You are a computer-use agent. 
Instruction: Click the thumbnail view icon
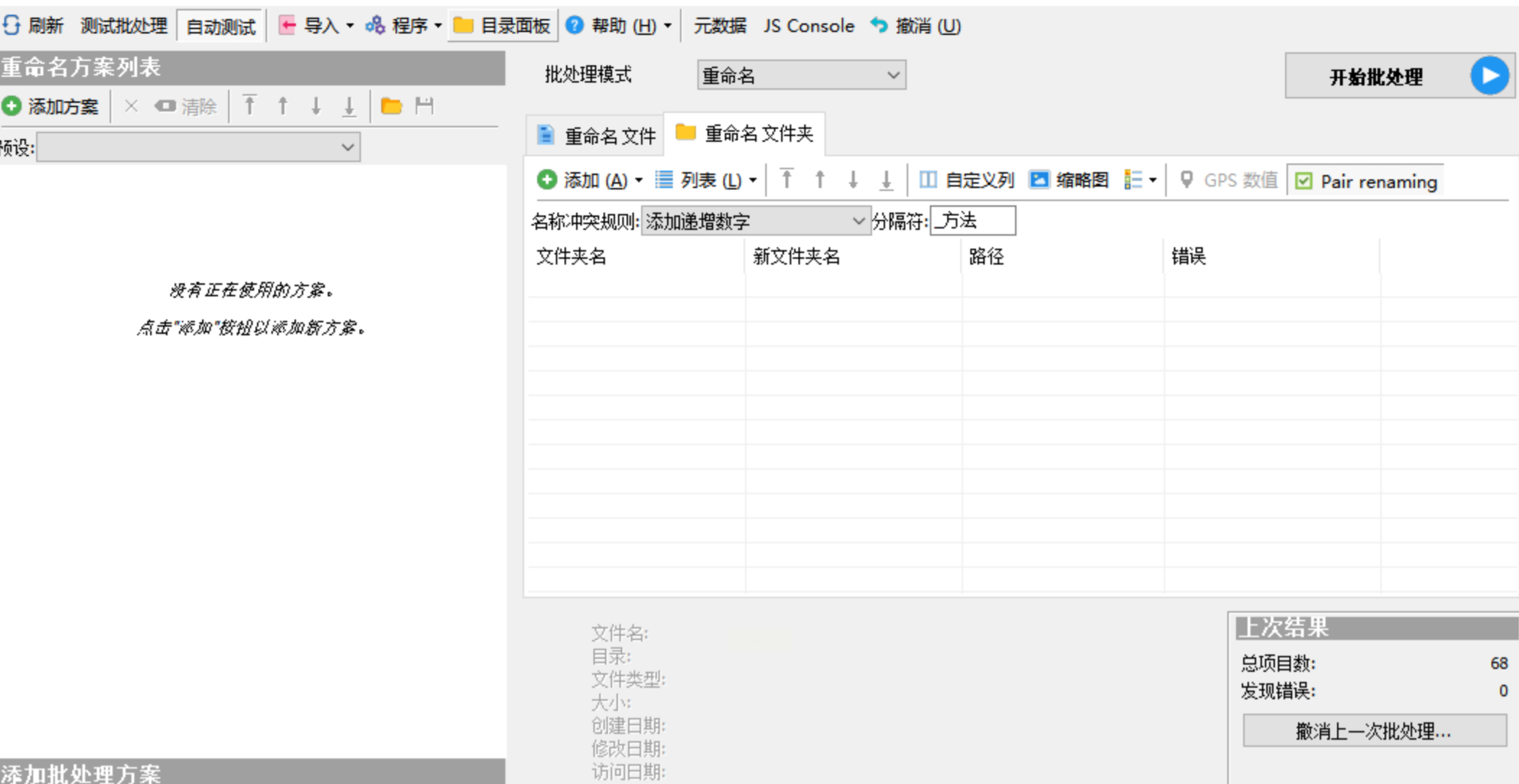(1039, 180)
